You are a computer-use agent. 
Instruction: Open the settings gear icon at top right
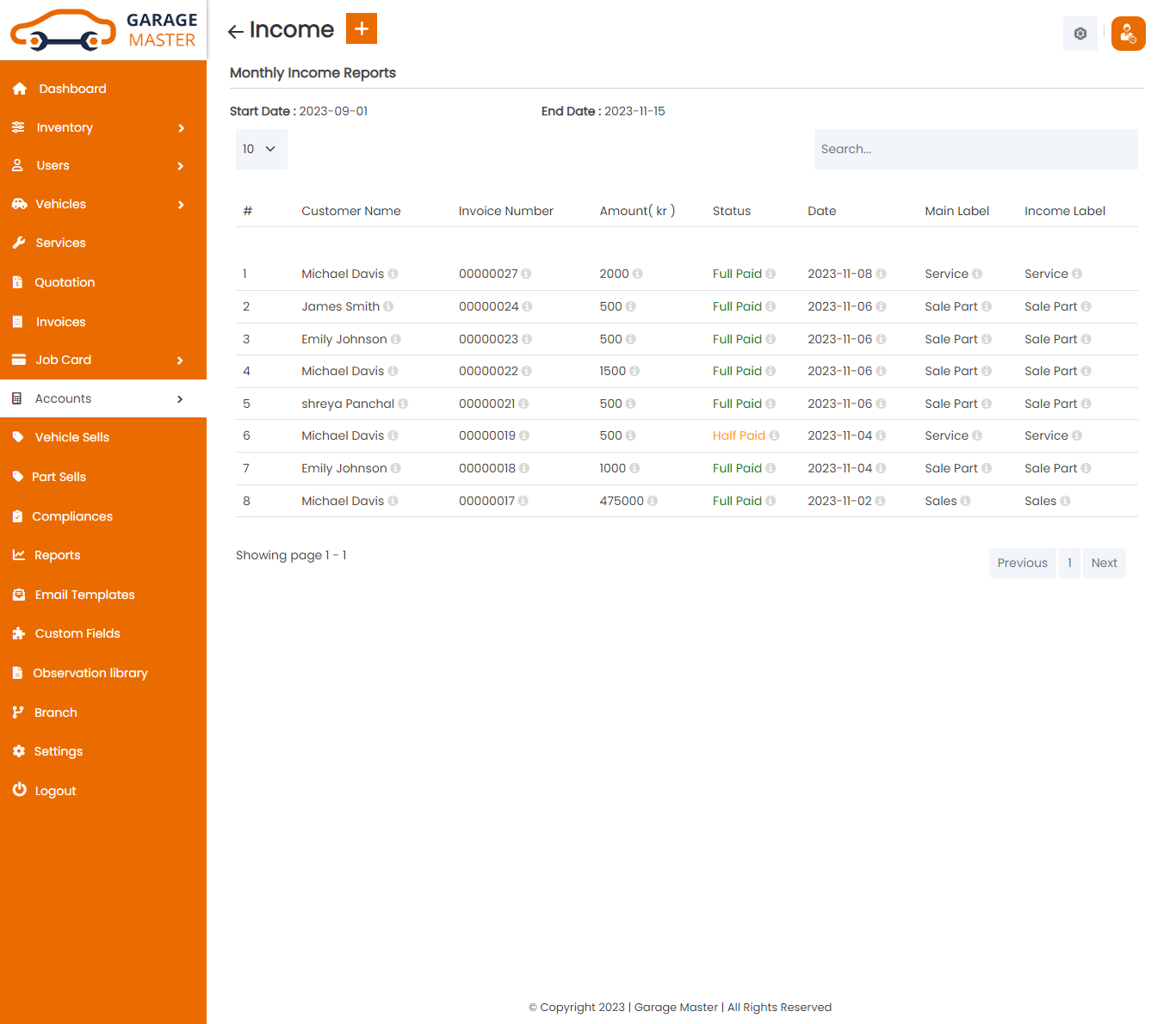[1080, 34]
